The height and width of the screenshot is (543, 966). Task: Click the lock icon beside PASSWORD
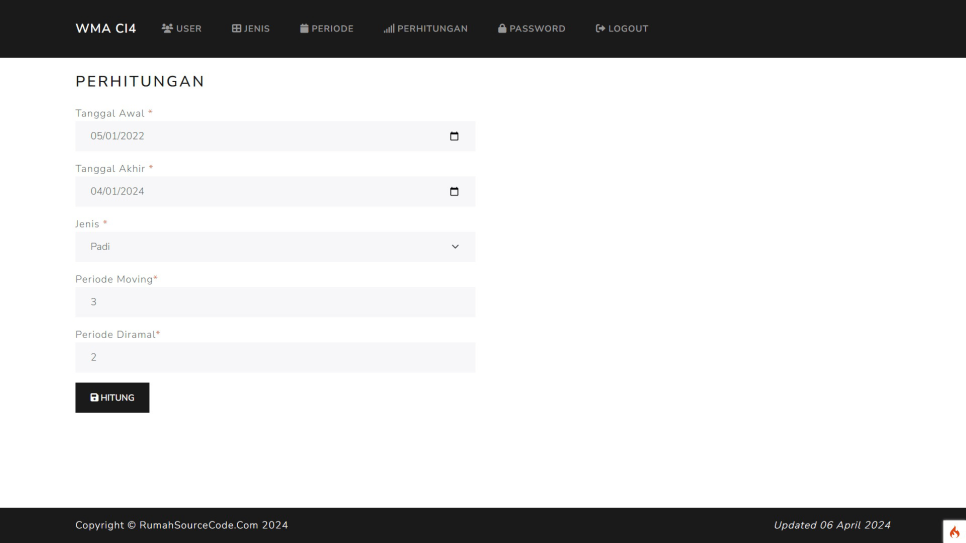[502, 29]
